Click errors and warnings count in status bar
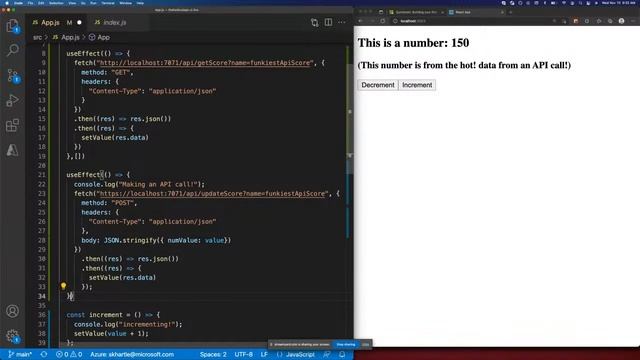 [69, 354]
